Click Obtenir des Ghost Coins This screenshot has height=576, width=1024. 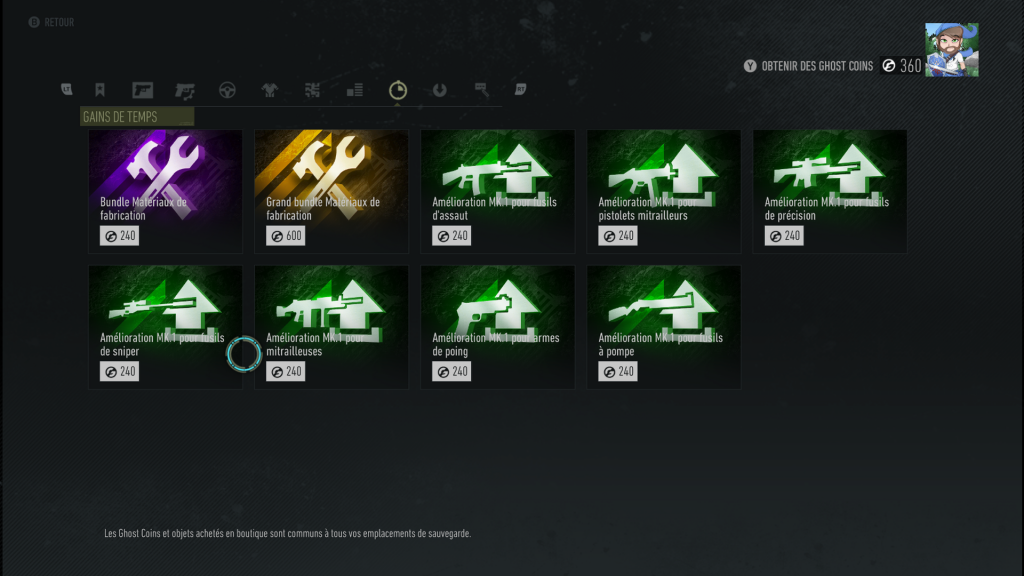pyautogui.click(x=808, y=66)
